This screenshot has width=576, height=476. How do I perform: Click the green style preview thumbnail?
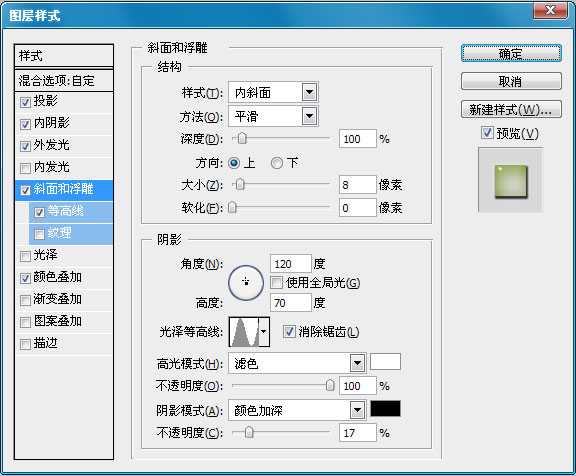pos(511,181)
